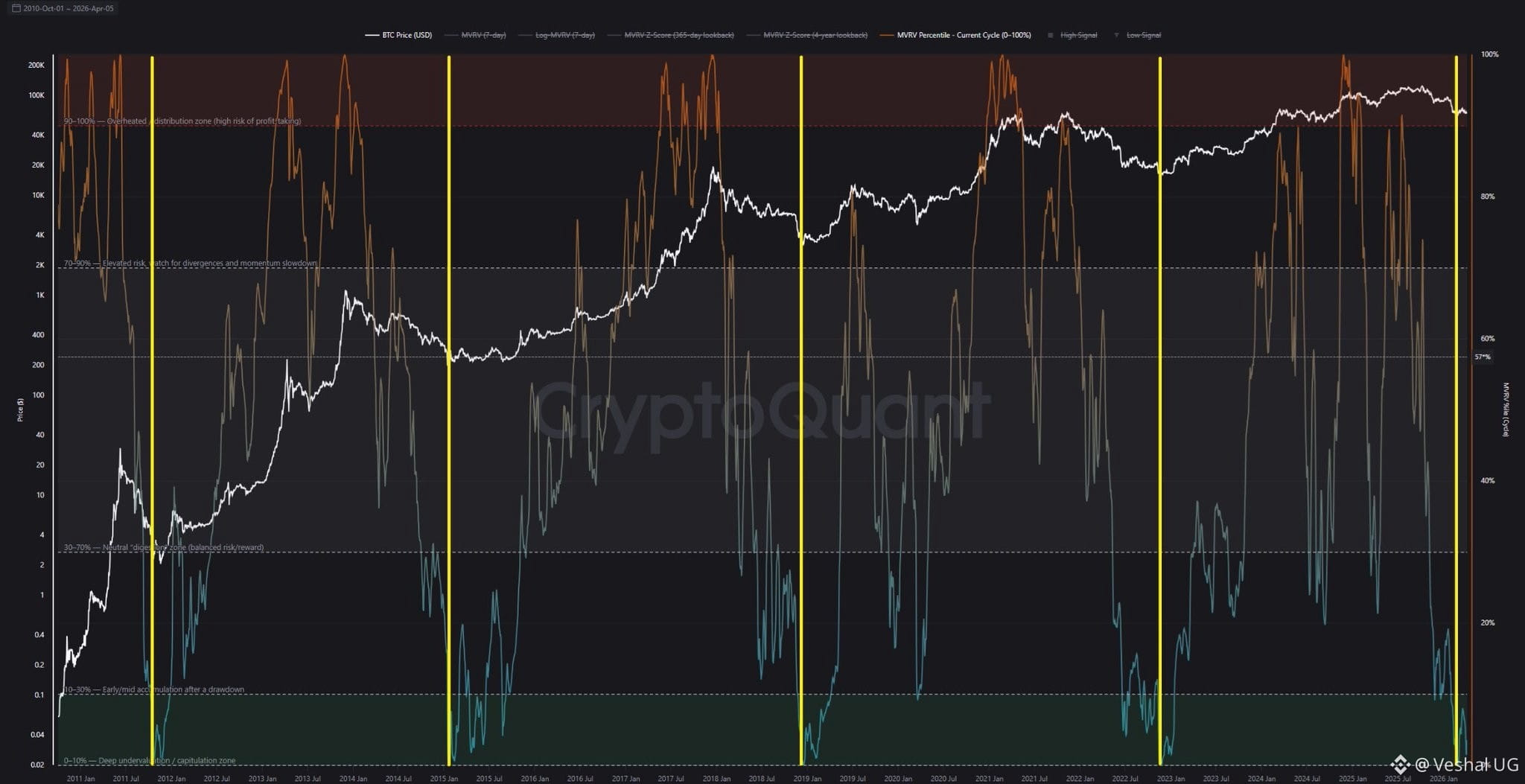
Task: Click the 57% current value marker label
Action: [x=1483, y=357]
